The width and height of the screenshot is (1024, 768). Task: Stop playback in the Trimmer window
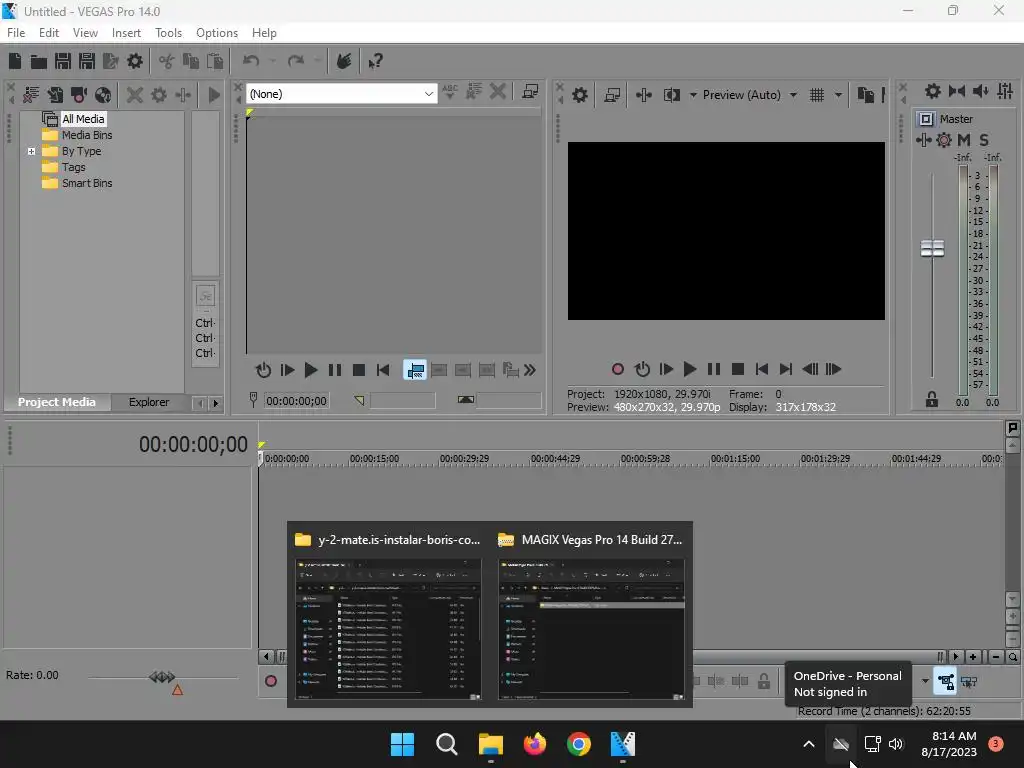[x=359, y=370]
